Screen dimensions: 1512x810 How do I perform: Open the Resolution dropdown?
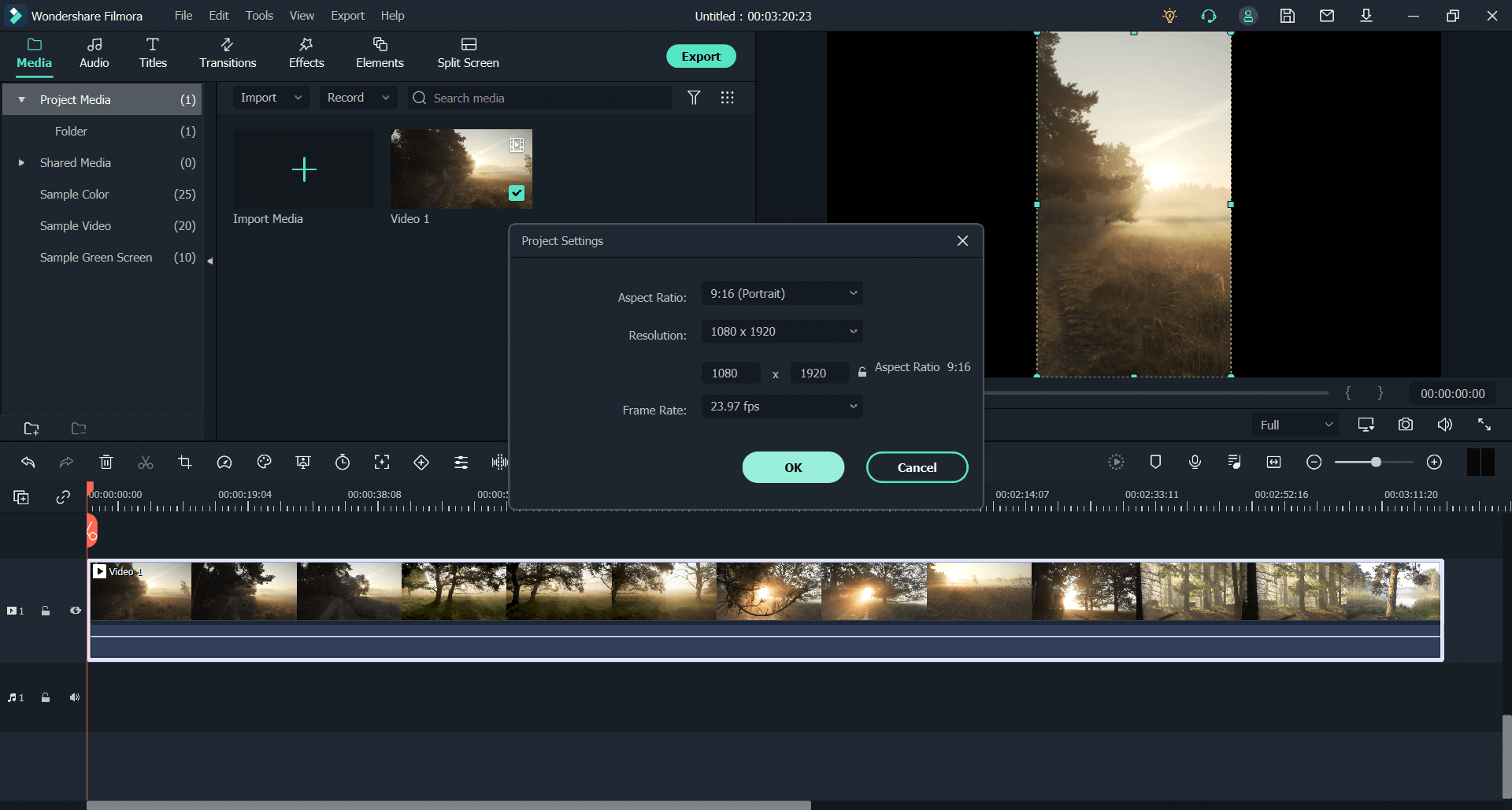coord(782,331)
